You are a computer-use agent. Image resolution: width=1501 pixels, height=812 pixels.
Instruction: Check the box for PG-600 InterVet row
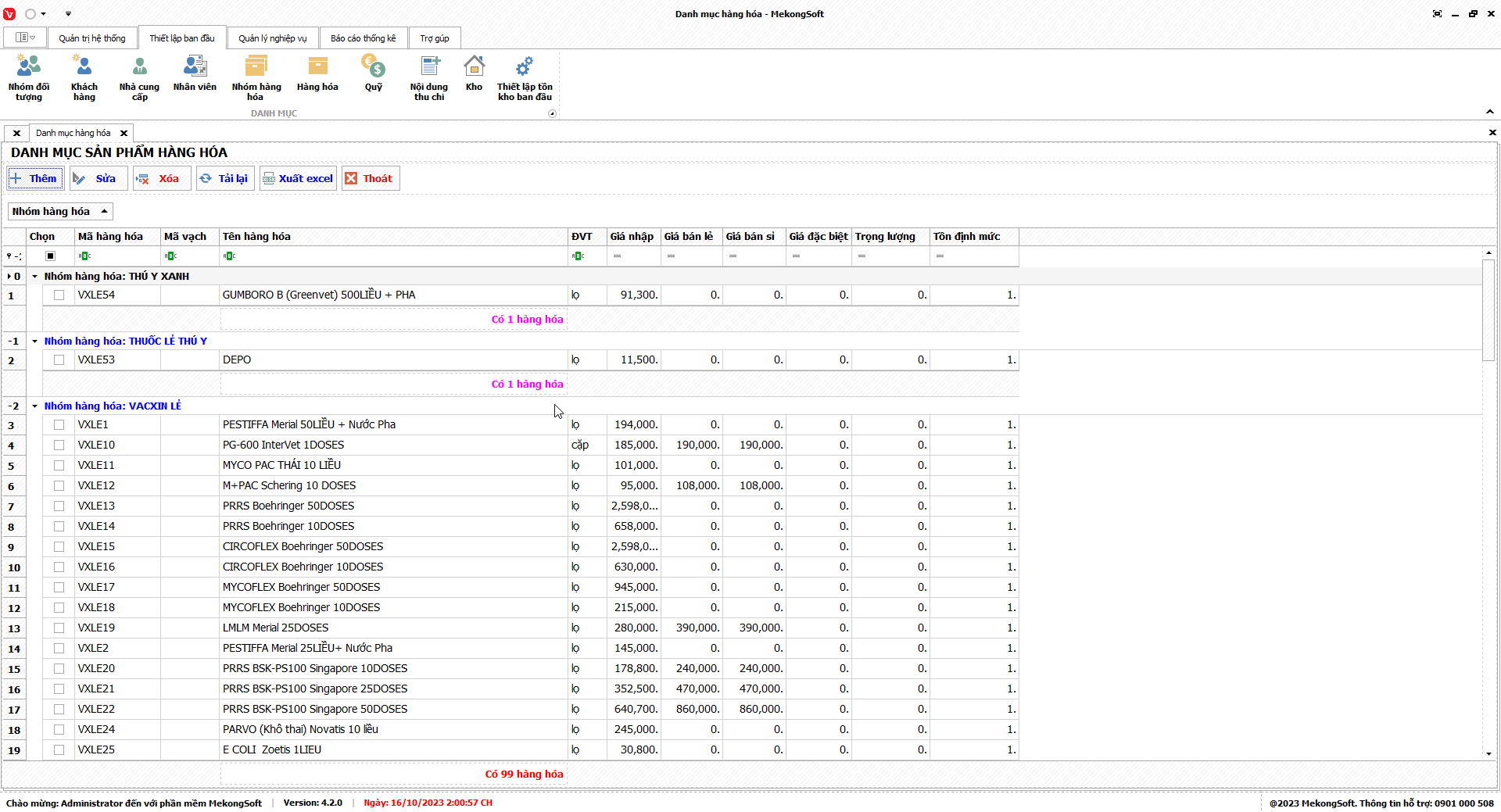tap(59, 445)
